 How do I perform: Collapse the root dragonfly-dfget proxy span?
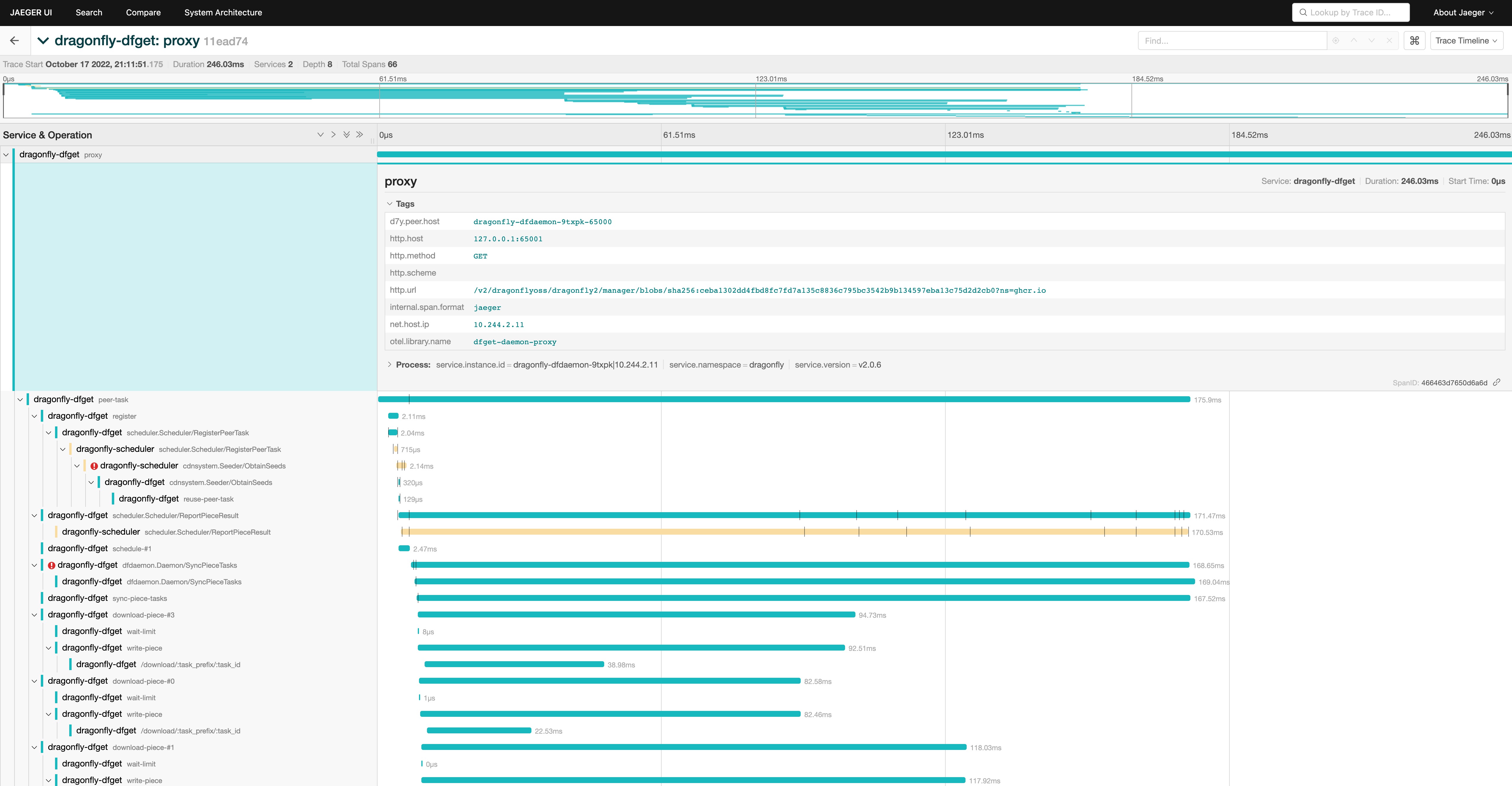[x=6, y=155]
